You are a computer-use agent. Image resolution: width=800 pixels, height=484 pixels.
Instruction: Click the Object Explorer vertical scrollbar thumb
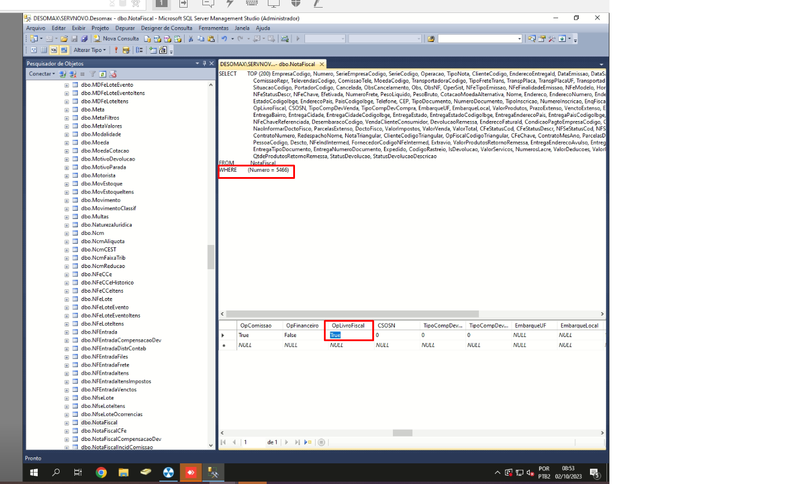pos(210,257)
